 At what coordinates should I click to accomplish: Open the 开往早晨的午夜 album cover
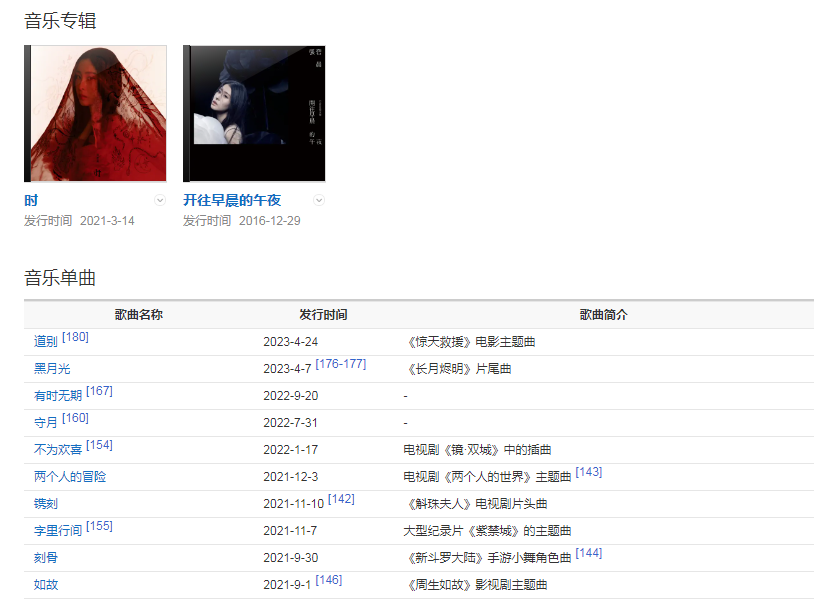click(254, 113)
